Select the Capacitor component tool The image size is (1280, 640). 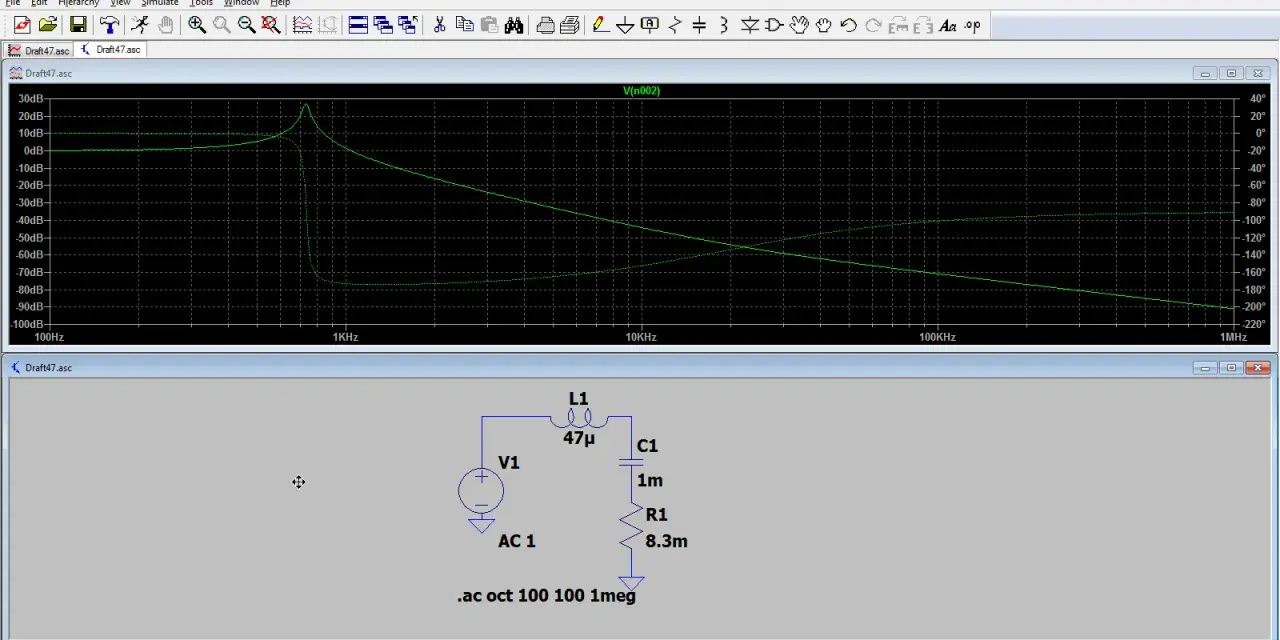(700, 25)
